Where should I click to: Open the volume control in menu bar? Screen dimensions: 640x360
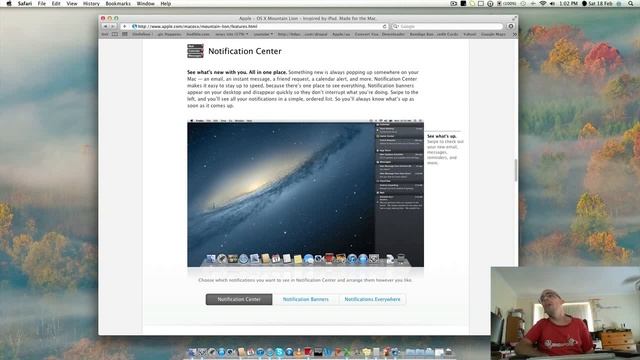[552, 3]
